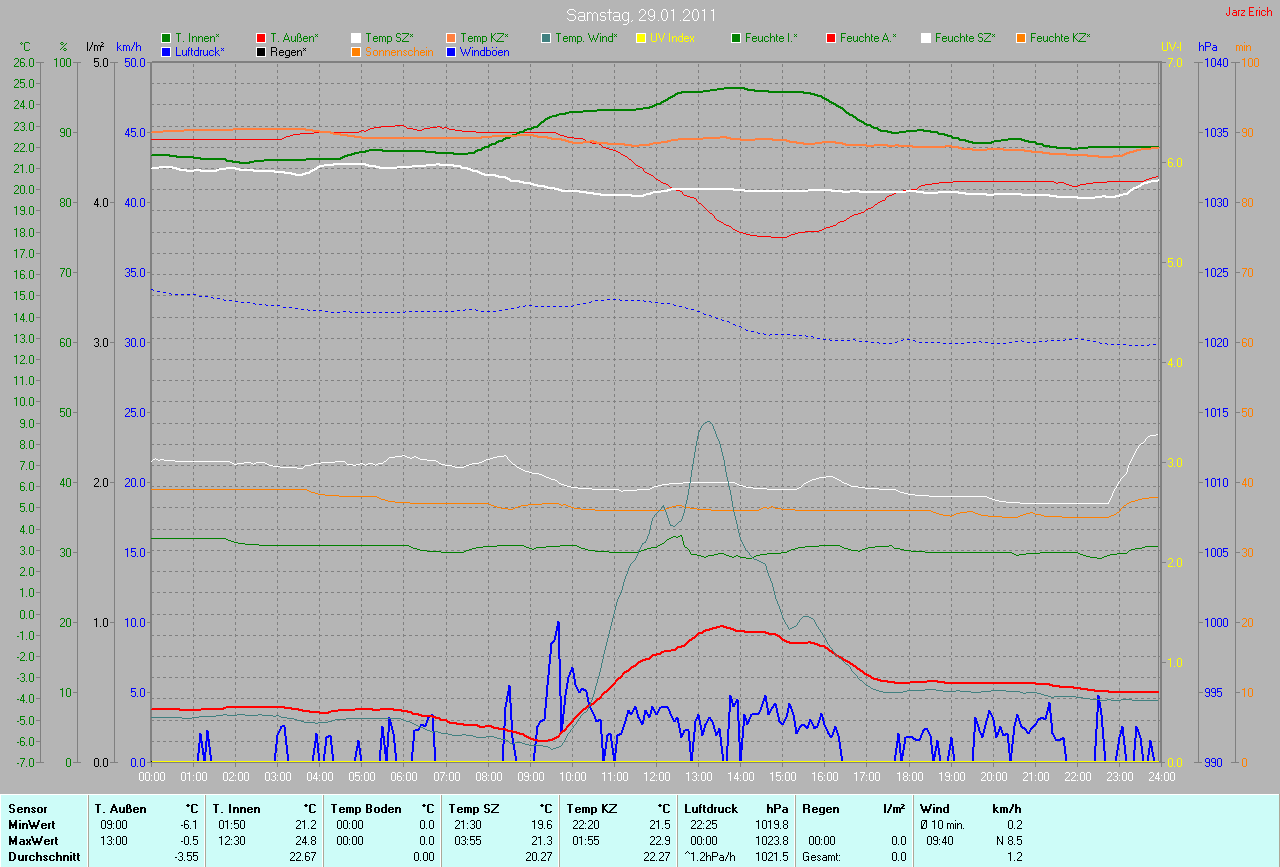The image size is (1280, 867).
Task: Click the red T. Außen legend square
Action: tap(262, 38)
